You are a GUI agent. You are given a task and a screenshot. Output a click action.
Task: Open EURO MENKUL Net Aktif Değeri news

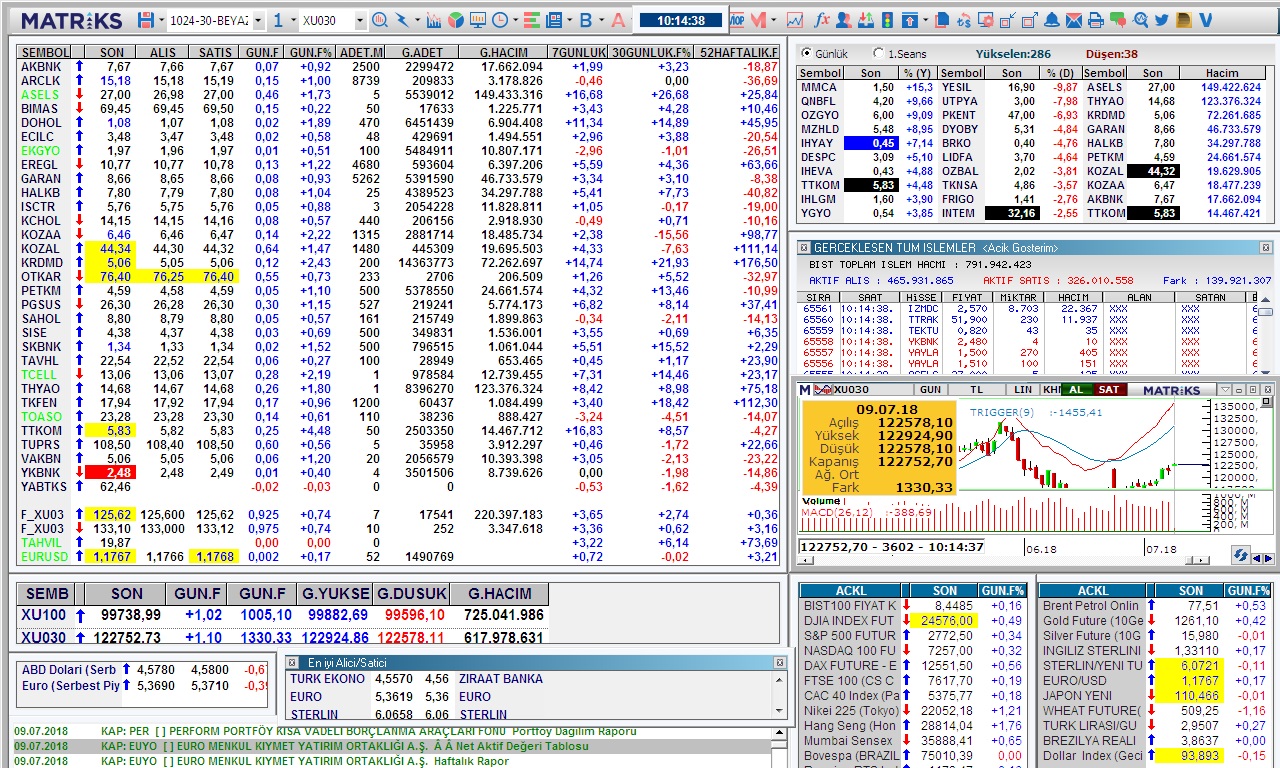(390, 746)
